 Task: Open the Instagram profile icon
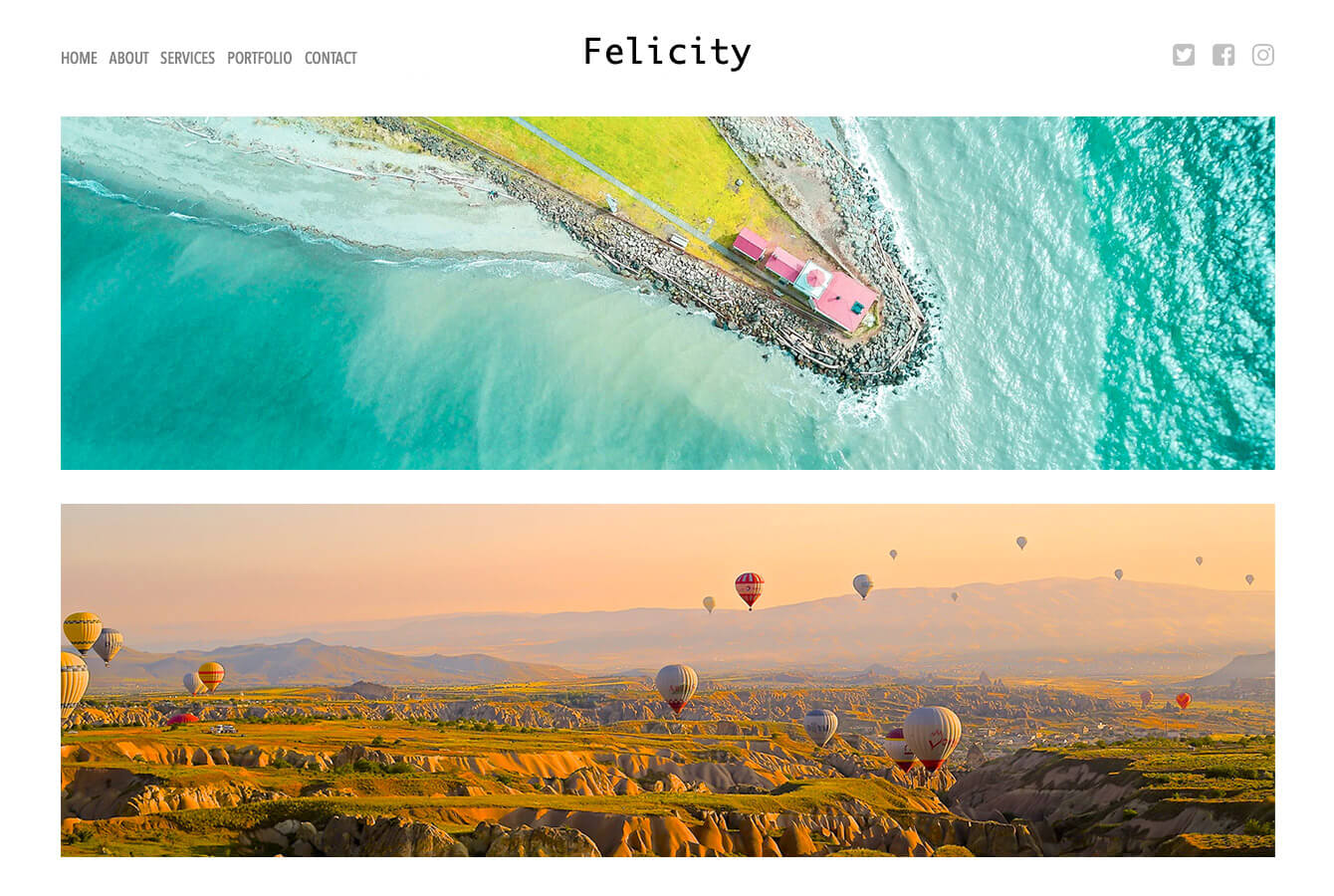tap(1263, 55)
